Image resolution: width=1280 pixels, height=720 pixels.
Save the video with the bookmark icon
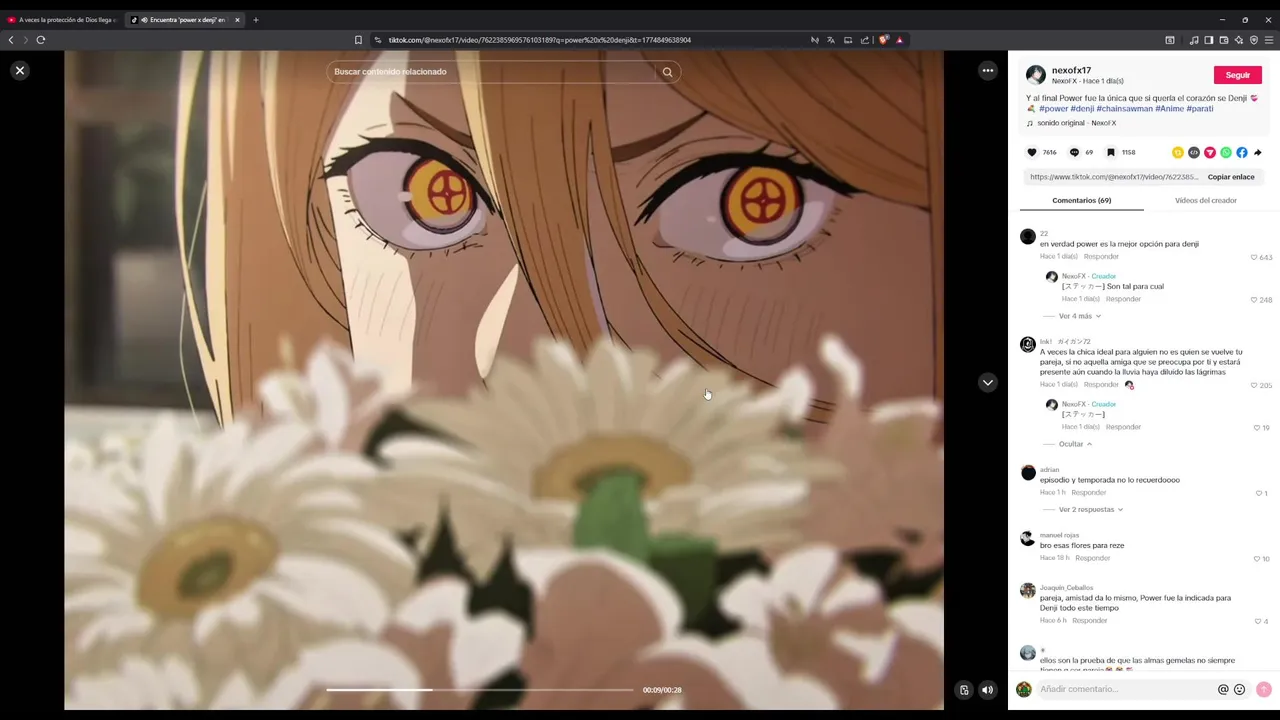coord(1111,152)
